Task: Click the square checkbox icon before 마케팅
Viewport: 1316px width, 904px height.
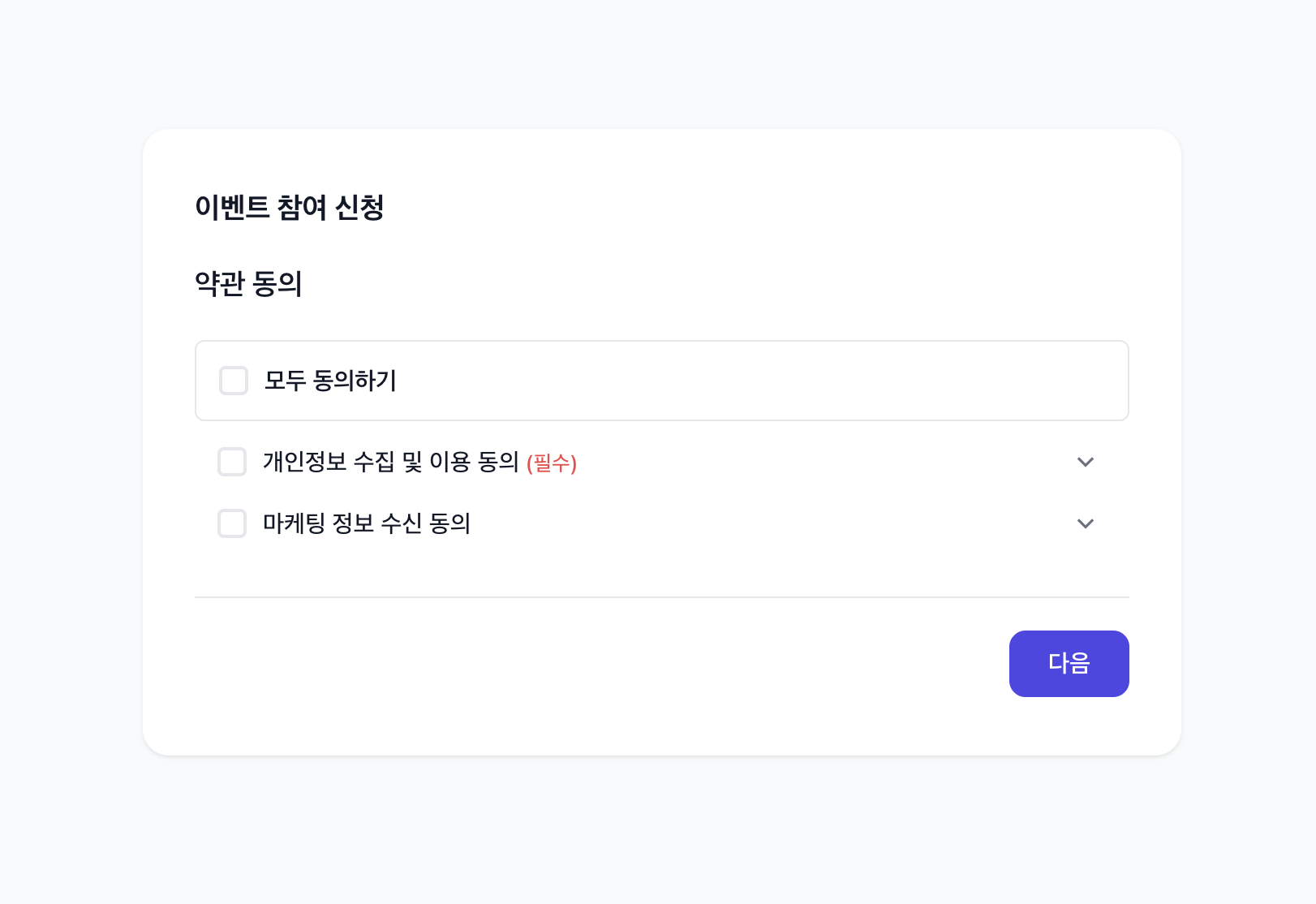Action: pyautogui.click(x=232, y=523)
